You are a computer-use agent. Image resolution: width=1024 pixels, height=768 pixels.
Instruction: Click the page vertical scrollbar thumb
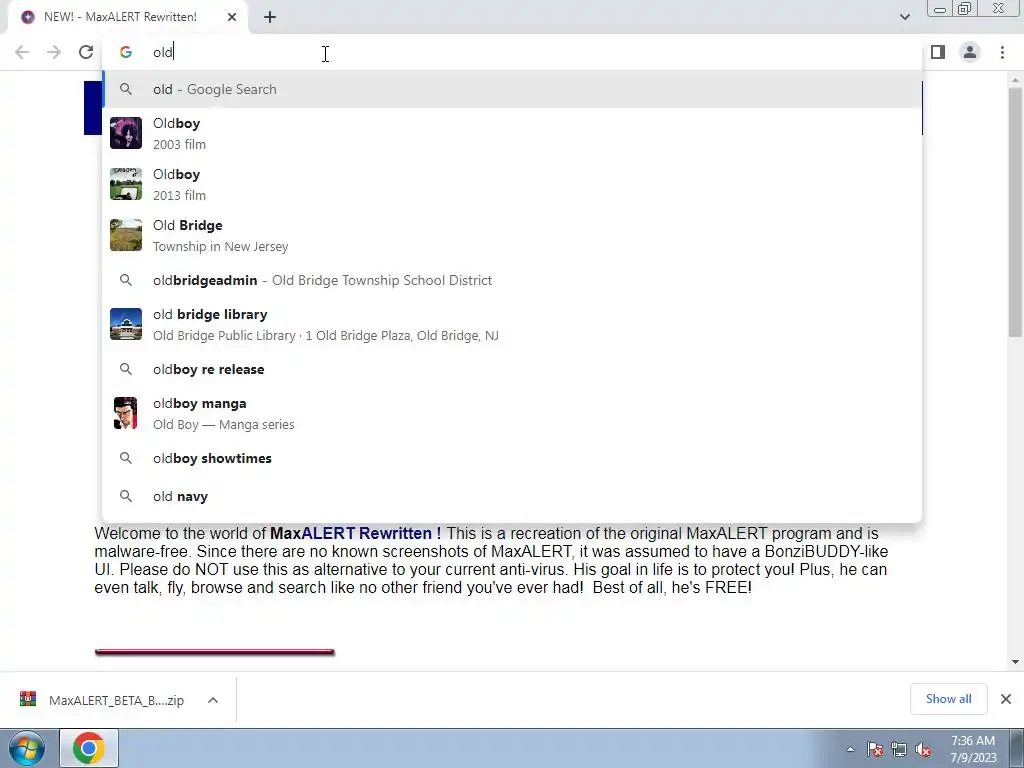1015,212
